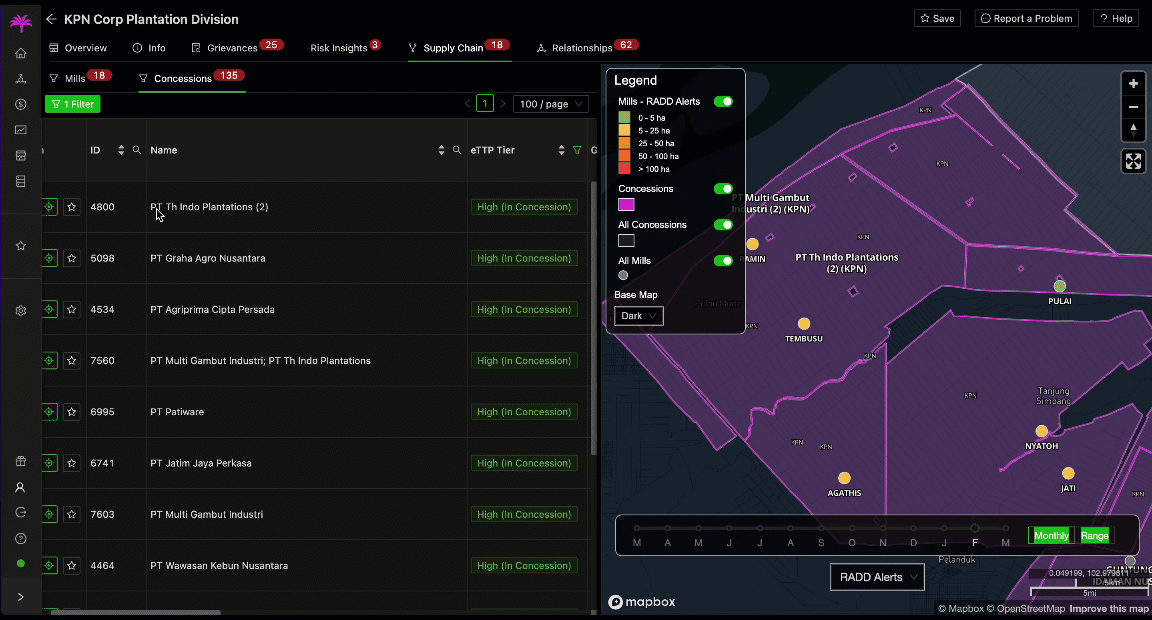
Task: Locate PT Th Indo Plantations (2) on map
Action: pos(49,207)
